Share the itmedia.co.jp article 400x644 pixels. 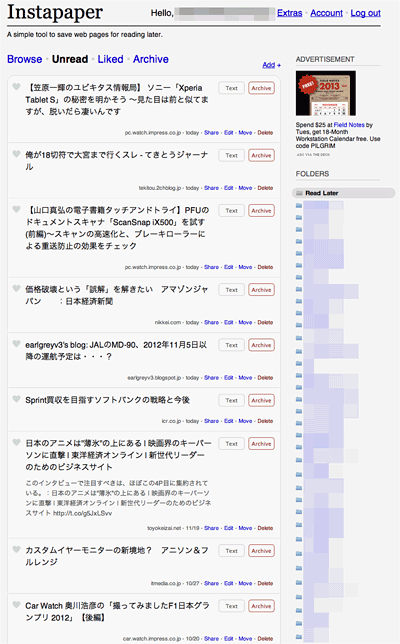(211, 584)
